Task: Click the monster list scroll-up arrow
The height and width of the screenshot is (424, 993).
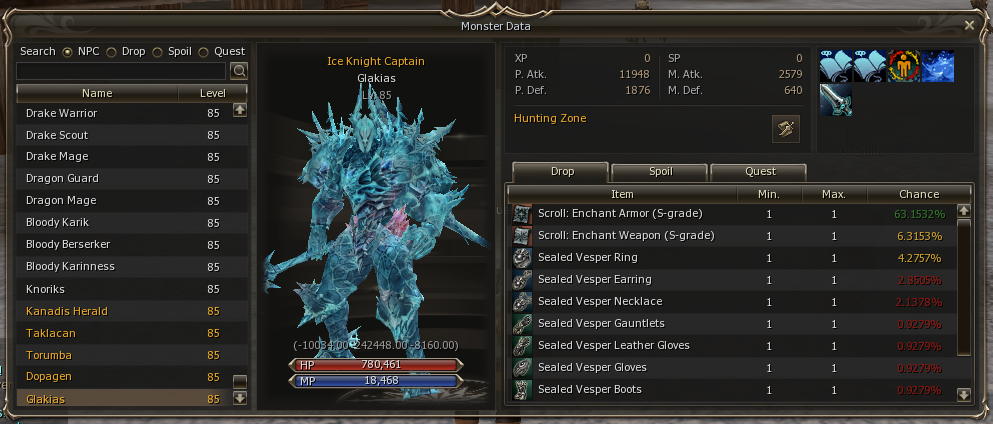Action: pos(240,110)
